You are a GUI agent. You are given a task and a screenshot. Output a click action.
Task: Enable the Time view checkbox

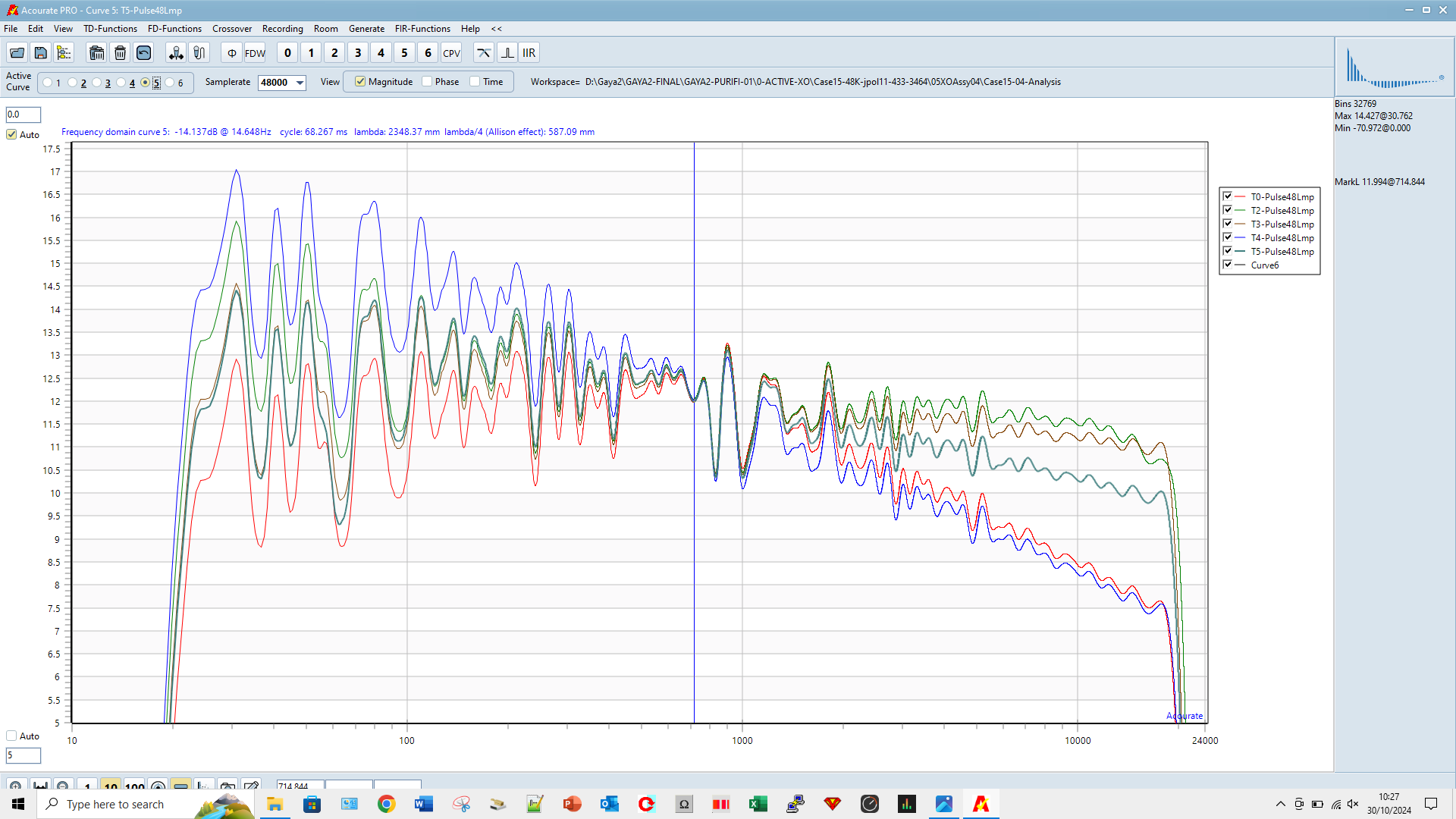[475, 82]
